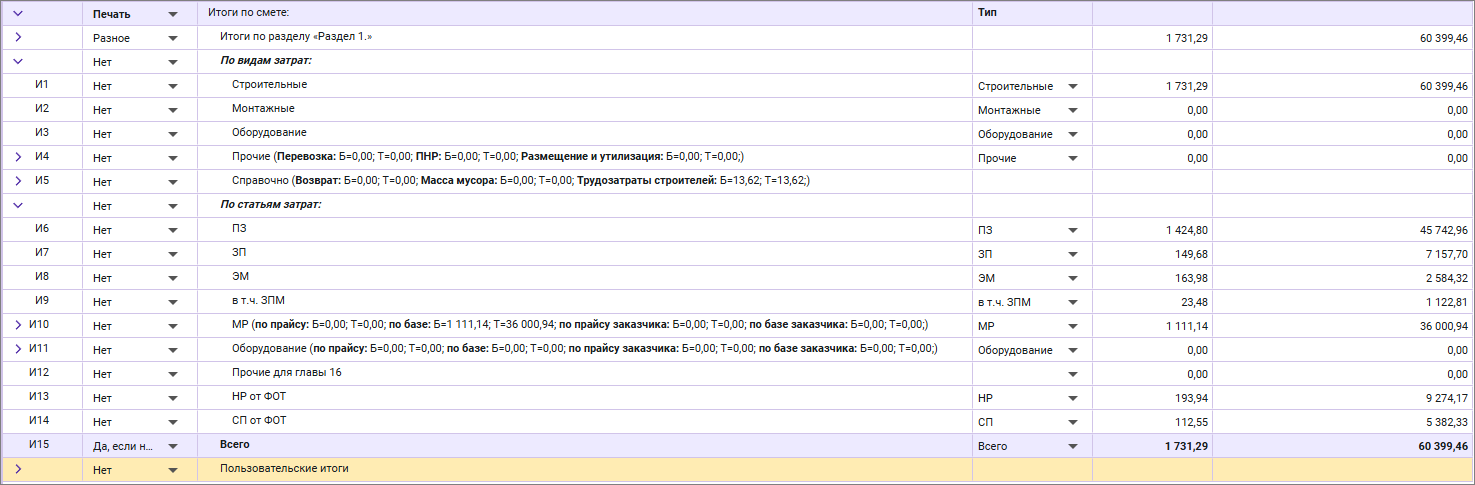Expand row И4 'Прочие' details
This screenshot has width=1475, height=485.
pos(17,157)
